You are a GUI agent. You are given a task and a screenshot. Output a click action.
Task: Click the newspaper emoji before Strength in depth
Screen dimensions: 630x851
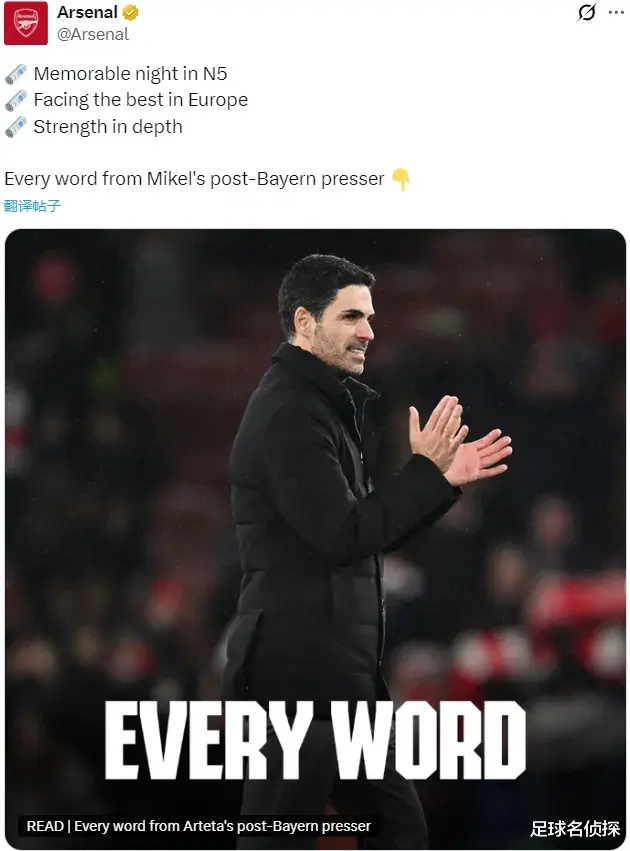[16, 127]
